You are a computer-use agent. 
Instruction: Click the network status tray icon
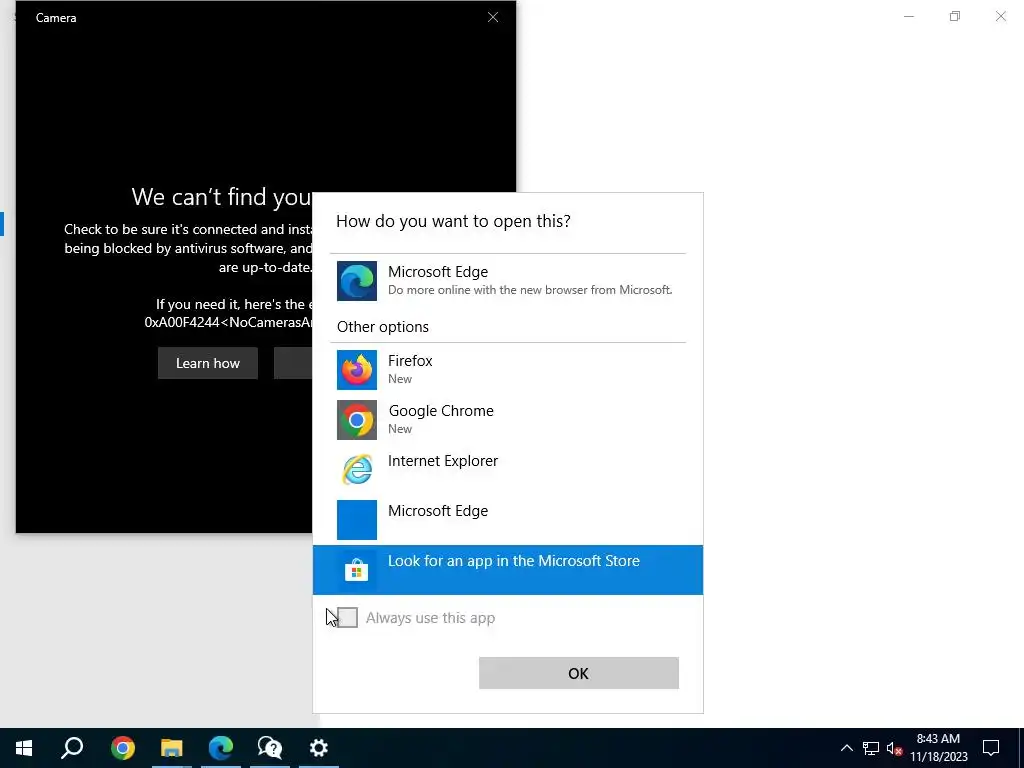click(x=871, y=748)
